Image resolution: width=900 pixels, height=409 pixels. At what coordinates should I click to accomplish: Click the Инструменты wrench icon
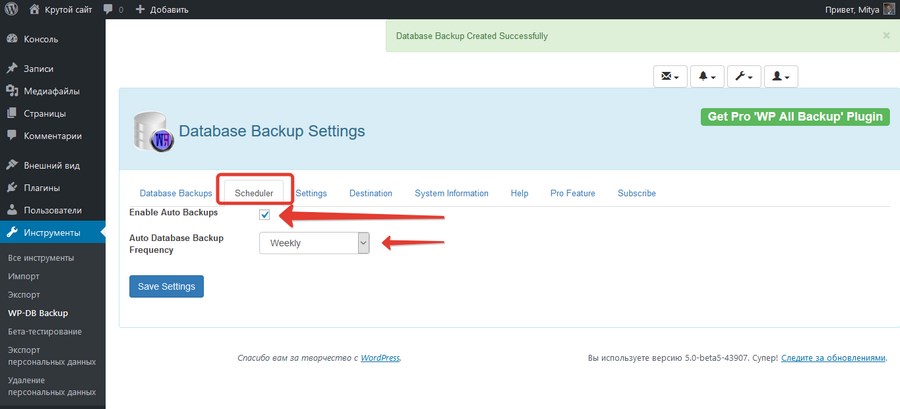pos(11,233)
